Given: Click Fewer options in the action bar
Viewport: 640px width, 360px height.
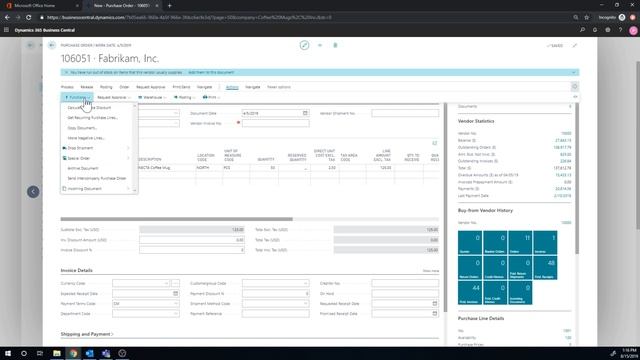Looking at the screenshot, I should coord(279,87).
